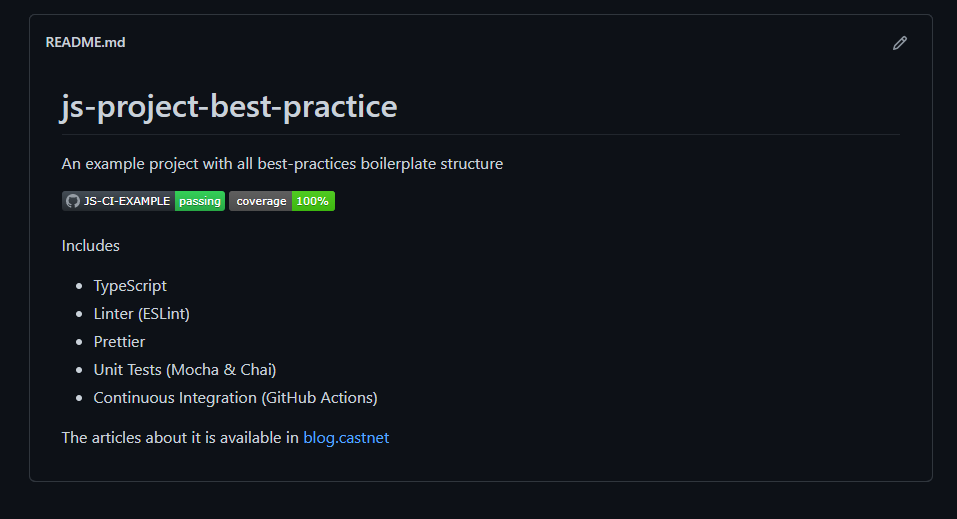Image resolution: width=957 pixels, height=519 pixels.
Task: Click the js-project-best-practice heading
Action: tap(229, 106)
